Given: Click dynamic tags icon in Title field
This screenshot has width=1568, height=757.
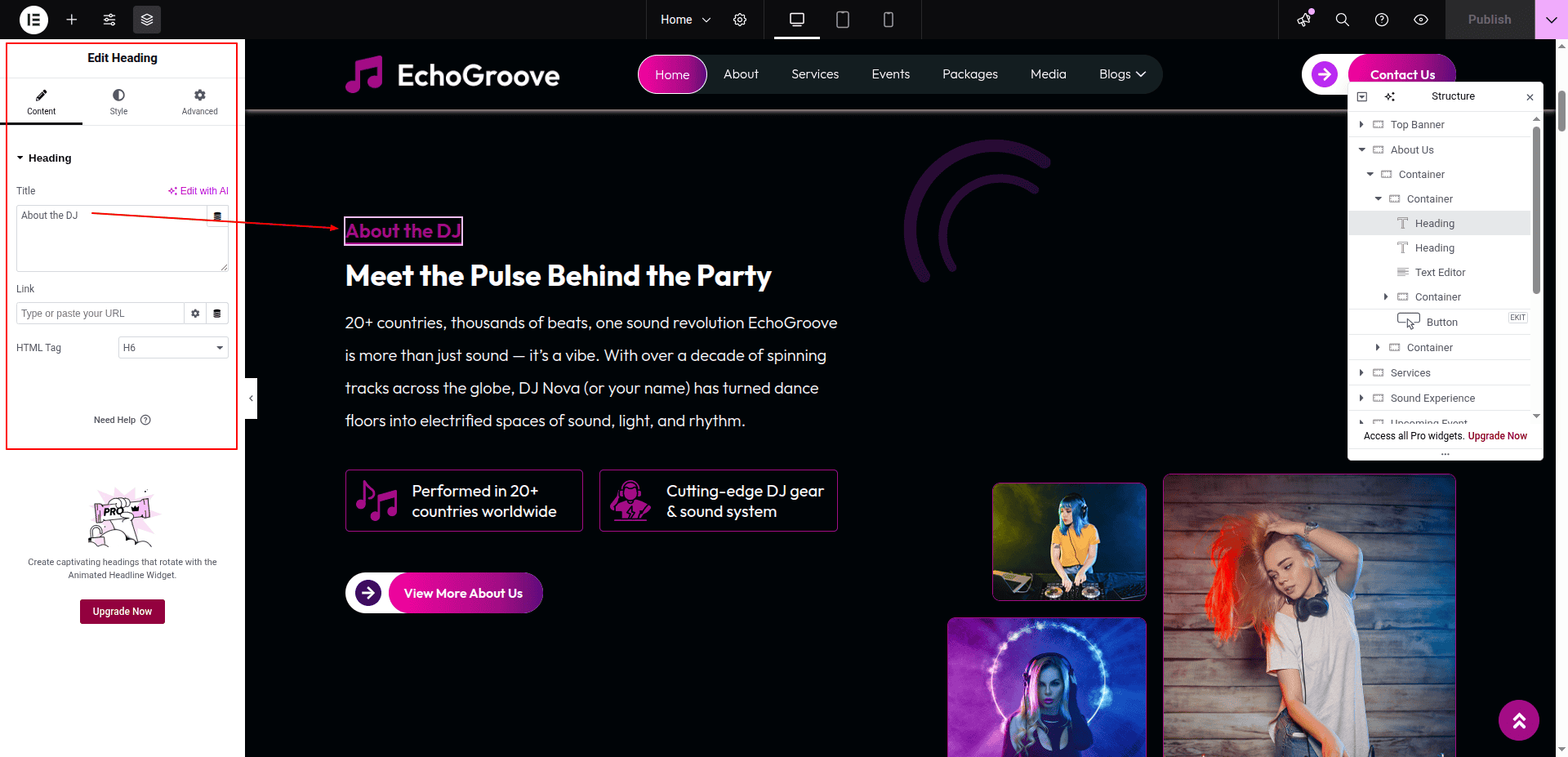Looking at the screenshot, I should [x=217, y=216].
